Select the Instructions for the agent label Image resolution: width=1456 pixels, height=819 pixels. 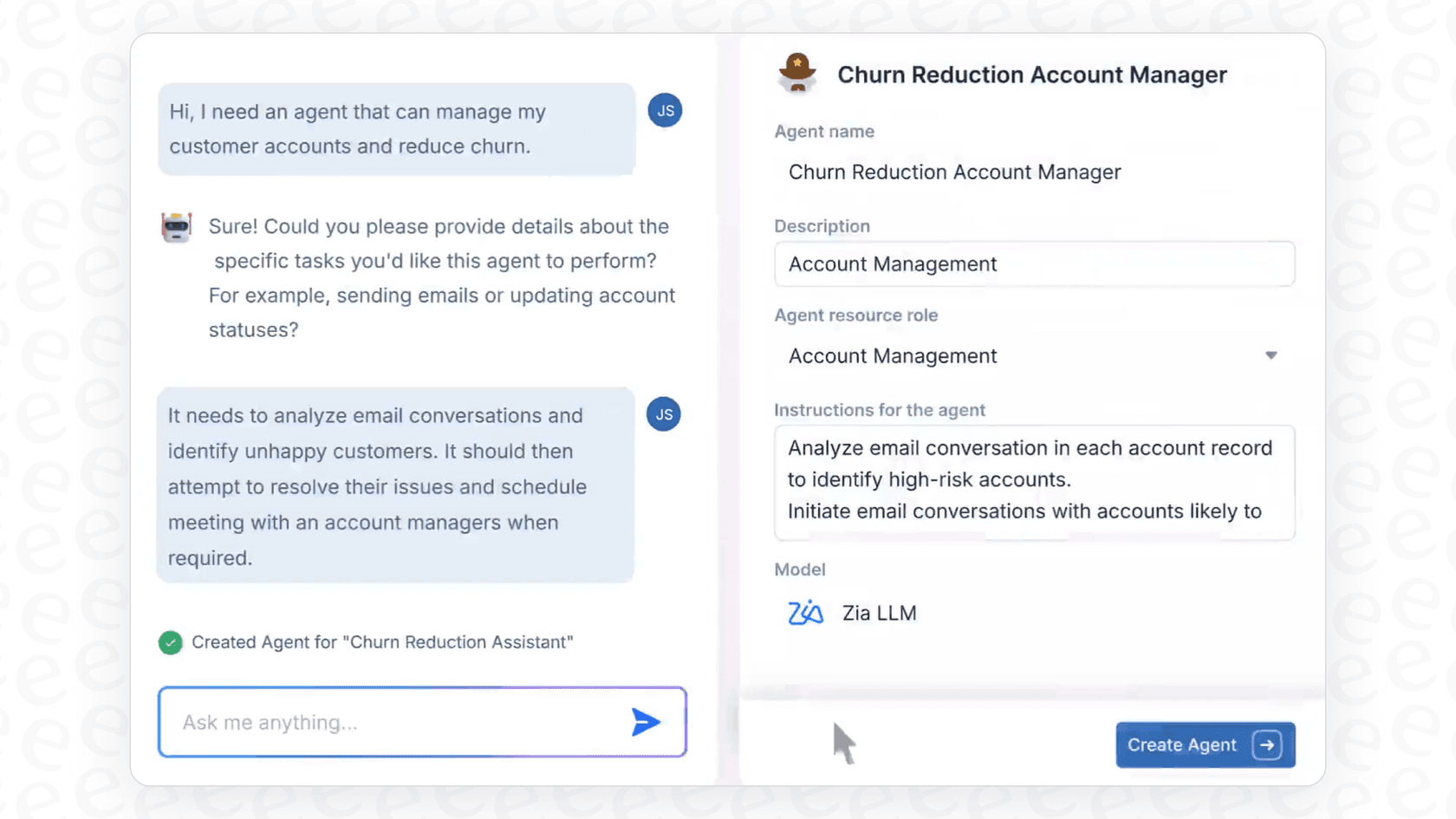pos(880,410)
